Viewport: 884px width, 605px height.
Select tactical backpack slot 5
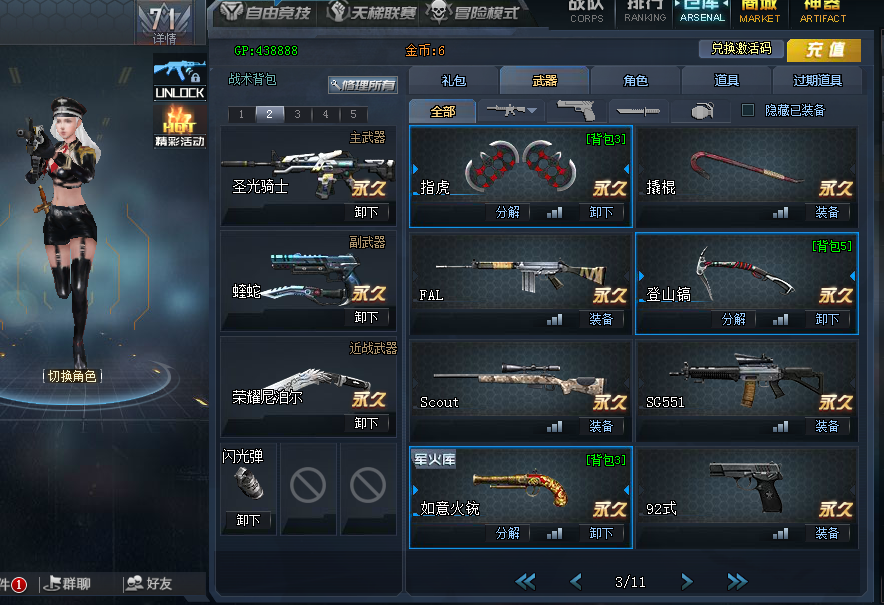coord(353,114)
